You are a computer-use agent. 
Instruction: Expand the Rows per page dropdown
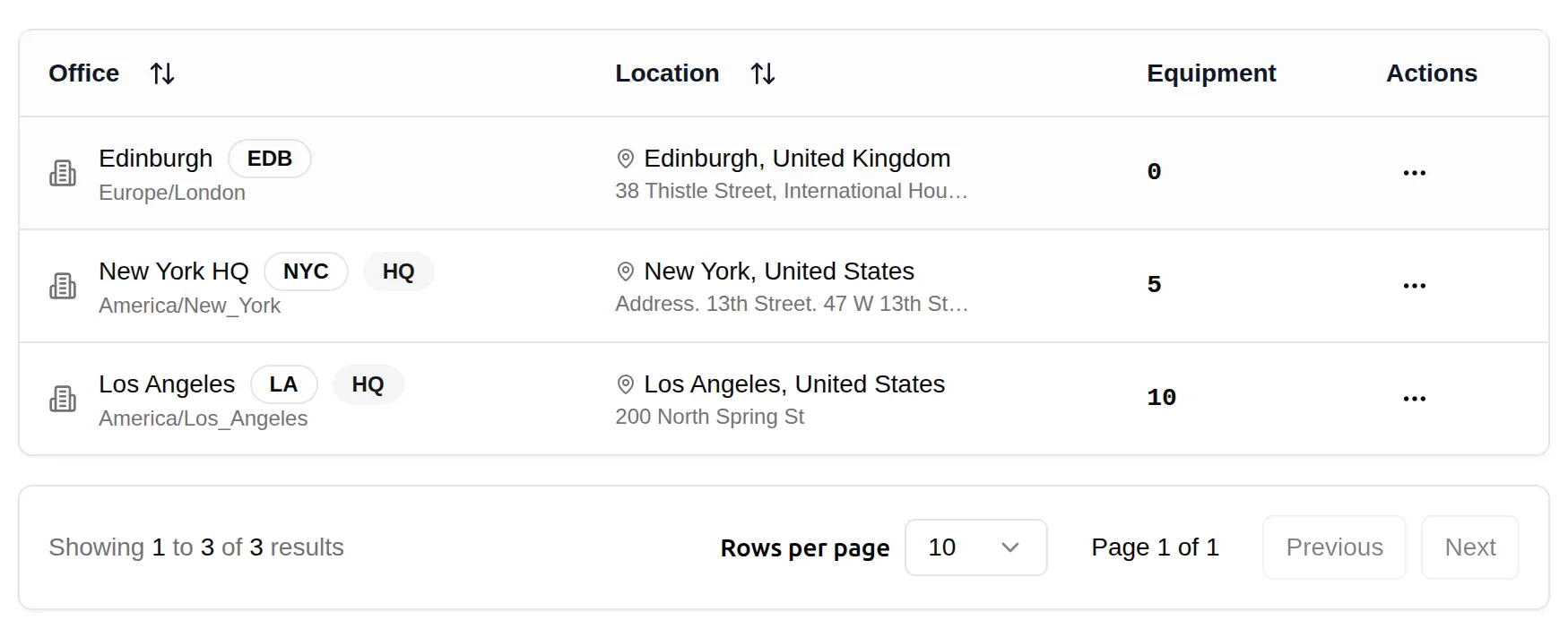pos(975,547)
